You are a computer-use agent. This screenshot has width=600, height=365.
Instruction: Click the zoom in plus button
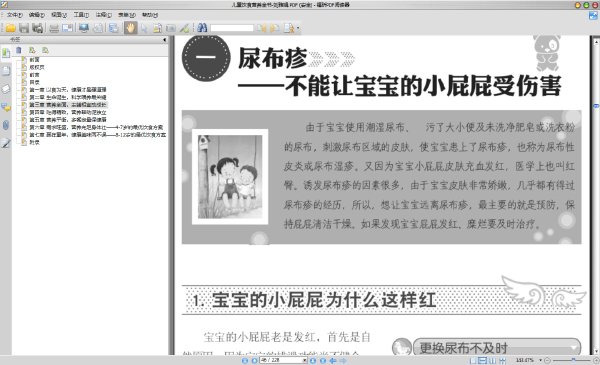click(596, 360)
